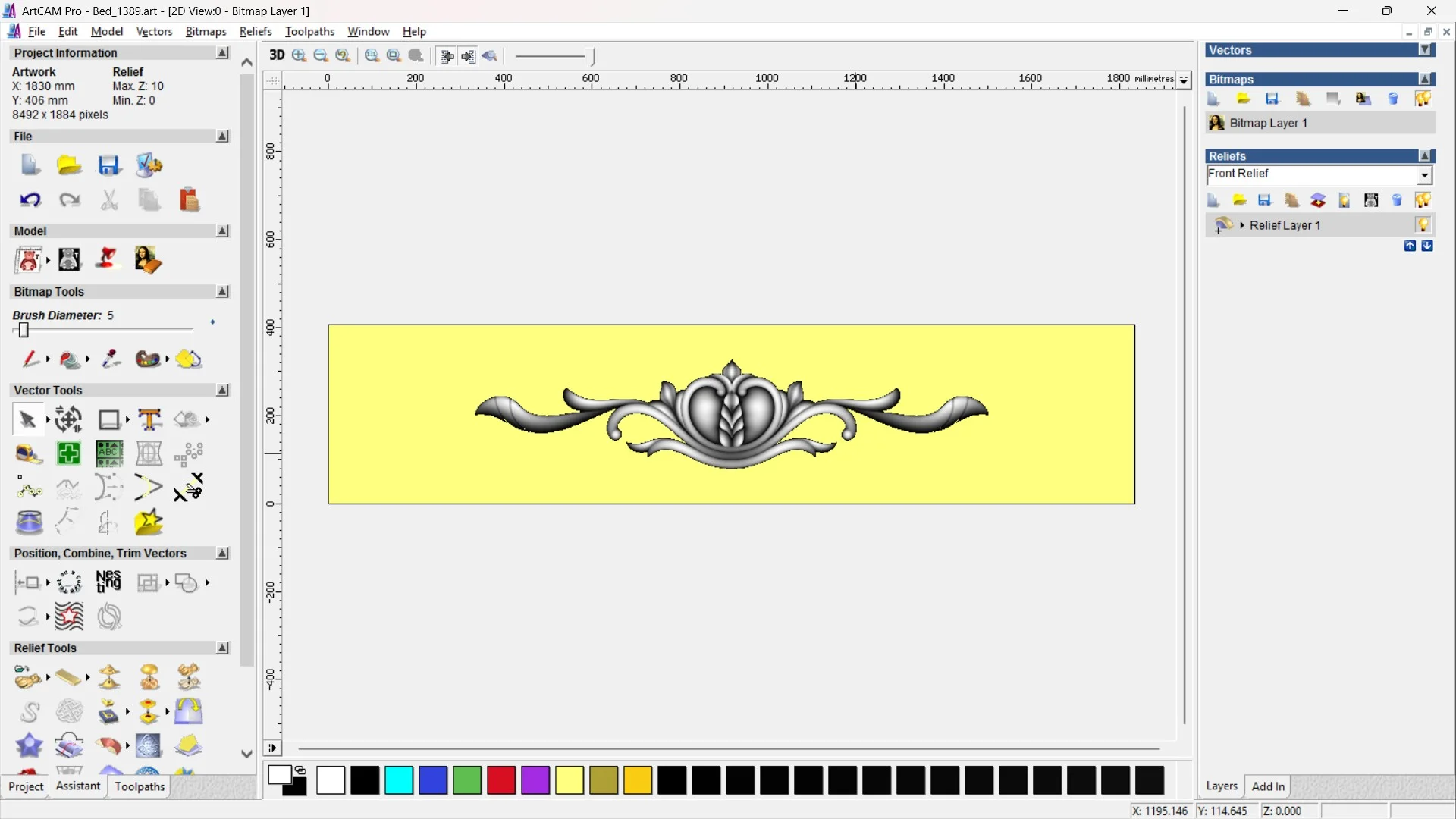Screen dimensions: 1456x819
Task: Open the vector Nesting tool
Action: pos(108,582)
